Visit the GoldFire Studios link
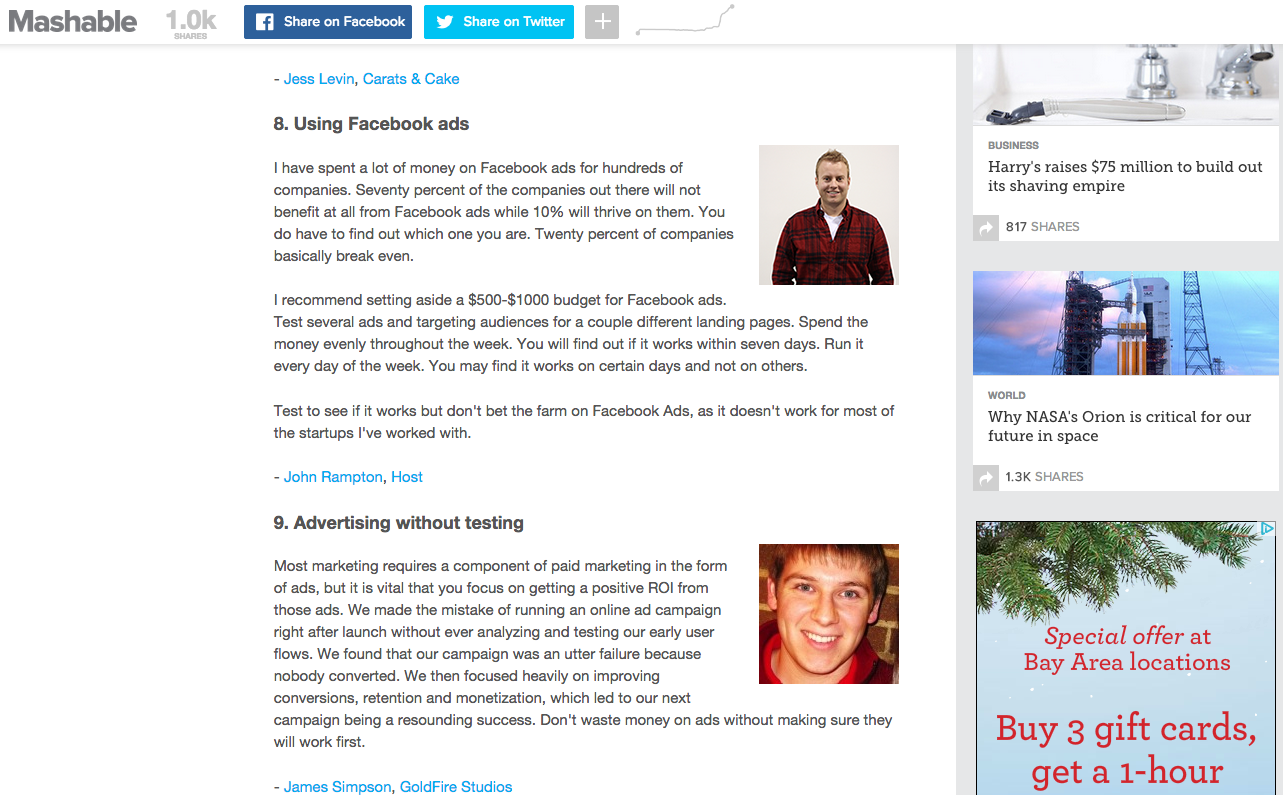Image resolution: width=1283 pixels, height=795 pixels. point(456,787)
